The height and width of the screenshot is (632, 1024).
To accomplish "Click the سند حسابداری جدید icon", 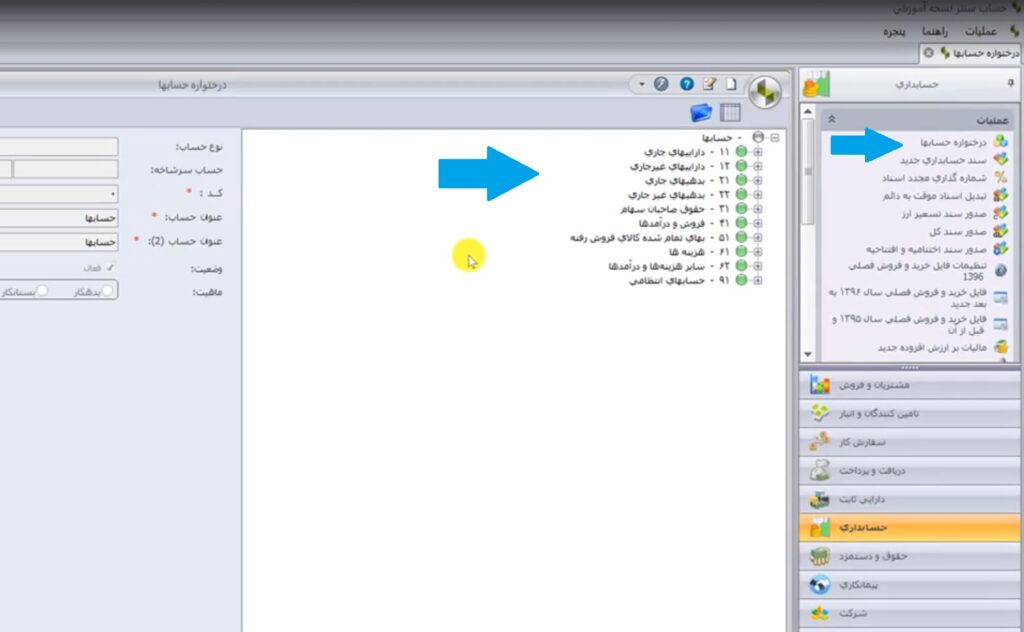I will [1000, 159].
